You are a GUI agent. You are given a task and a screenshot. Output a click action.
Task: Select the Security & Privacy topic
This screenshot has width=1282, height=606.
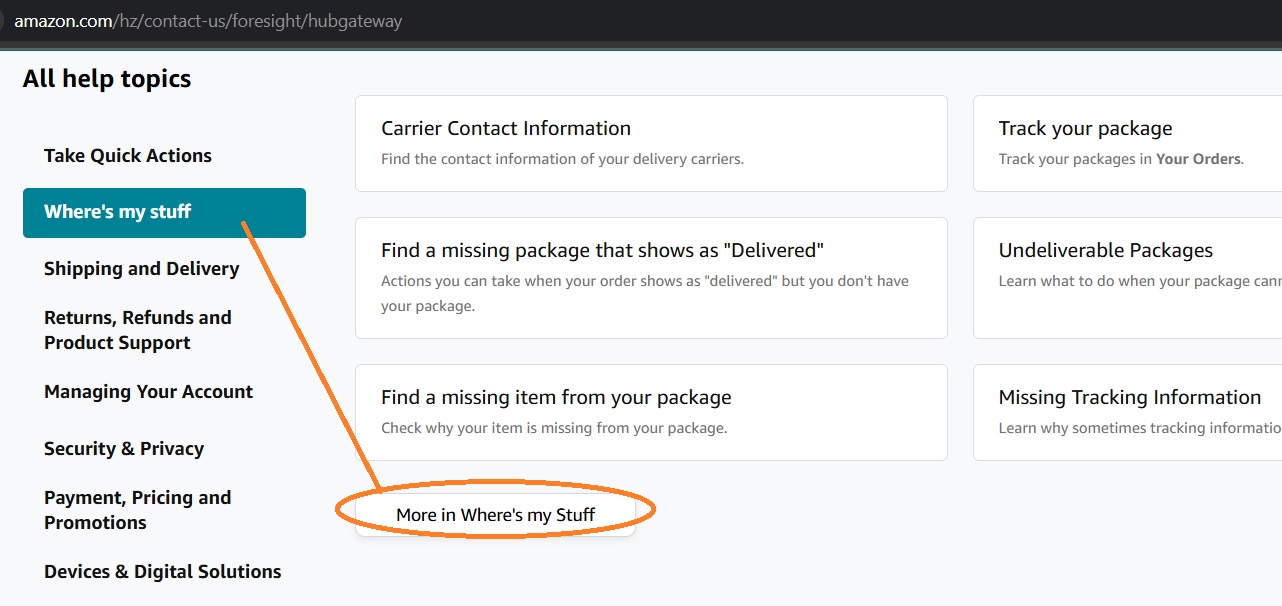pos(124,449)
